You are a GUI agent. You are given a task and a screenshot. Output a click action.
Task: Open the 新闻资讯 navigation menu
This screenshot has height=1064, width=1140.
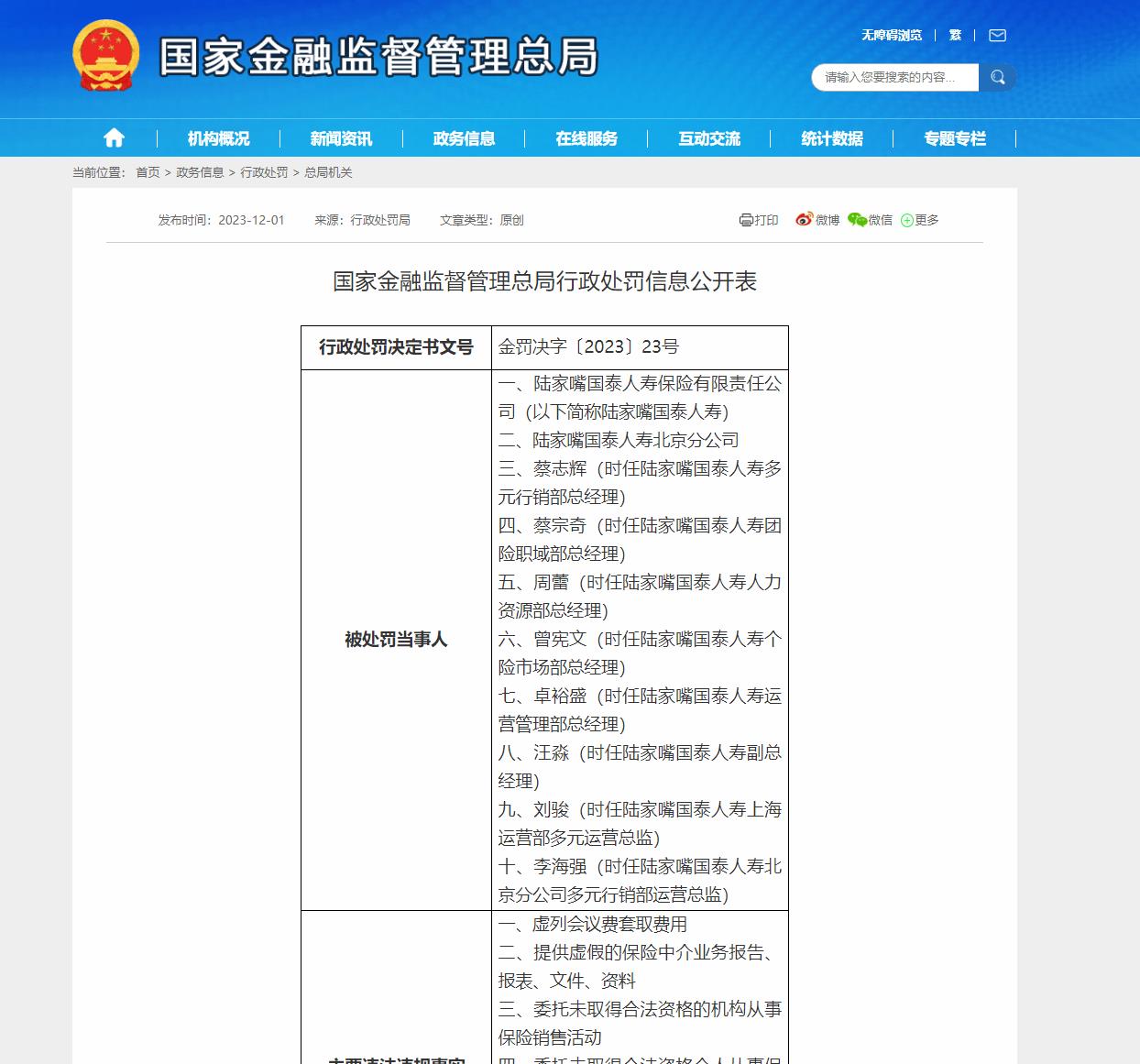coord(341,137)
